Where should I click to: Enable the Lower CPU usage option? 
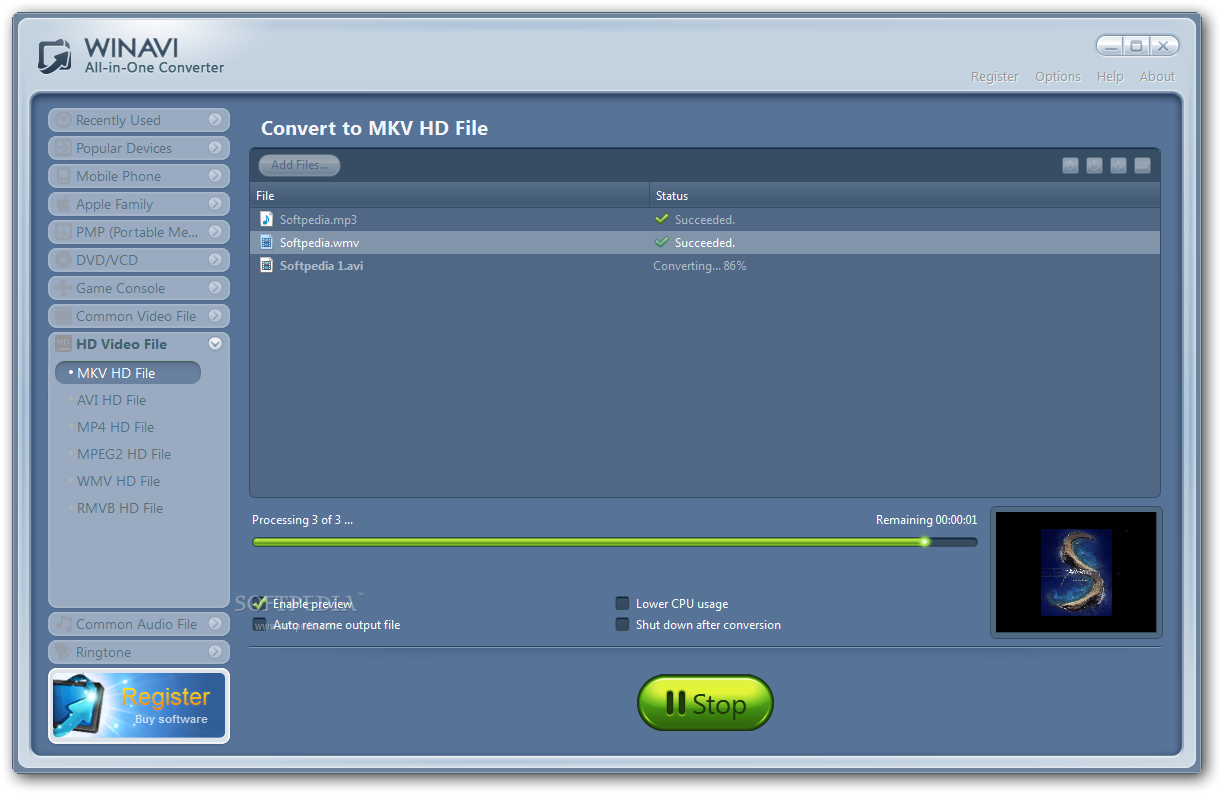(622, 603)
